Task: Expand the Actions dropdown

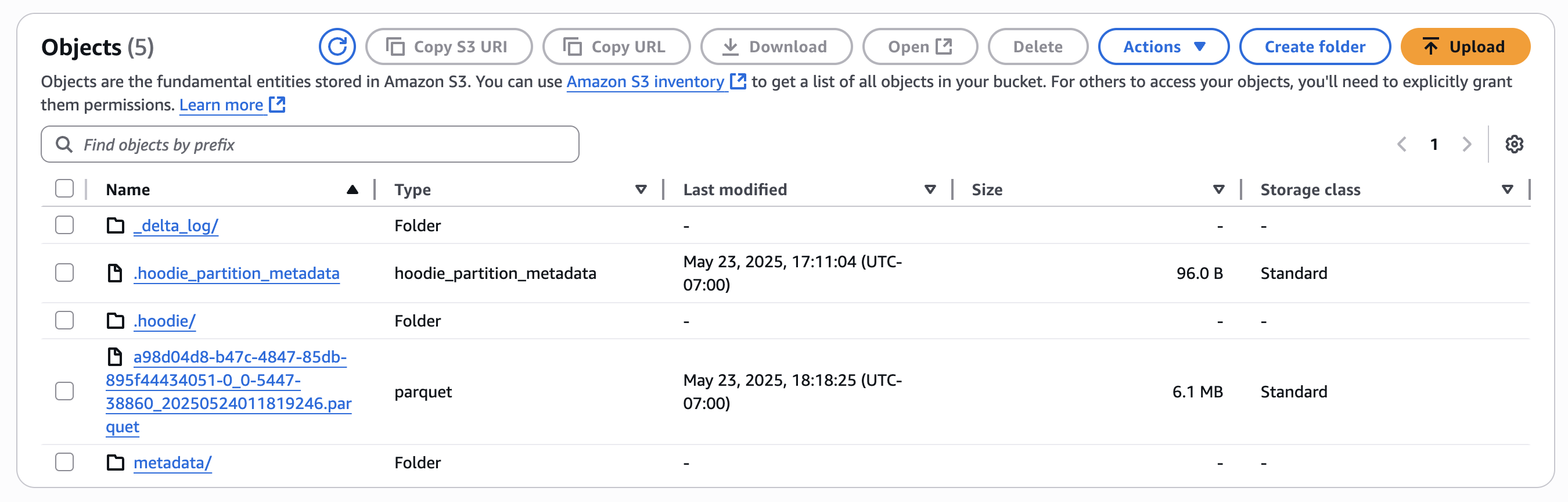Action: click(1163, 46)
